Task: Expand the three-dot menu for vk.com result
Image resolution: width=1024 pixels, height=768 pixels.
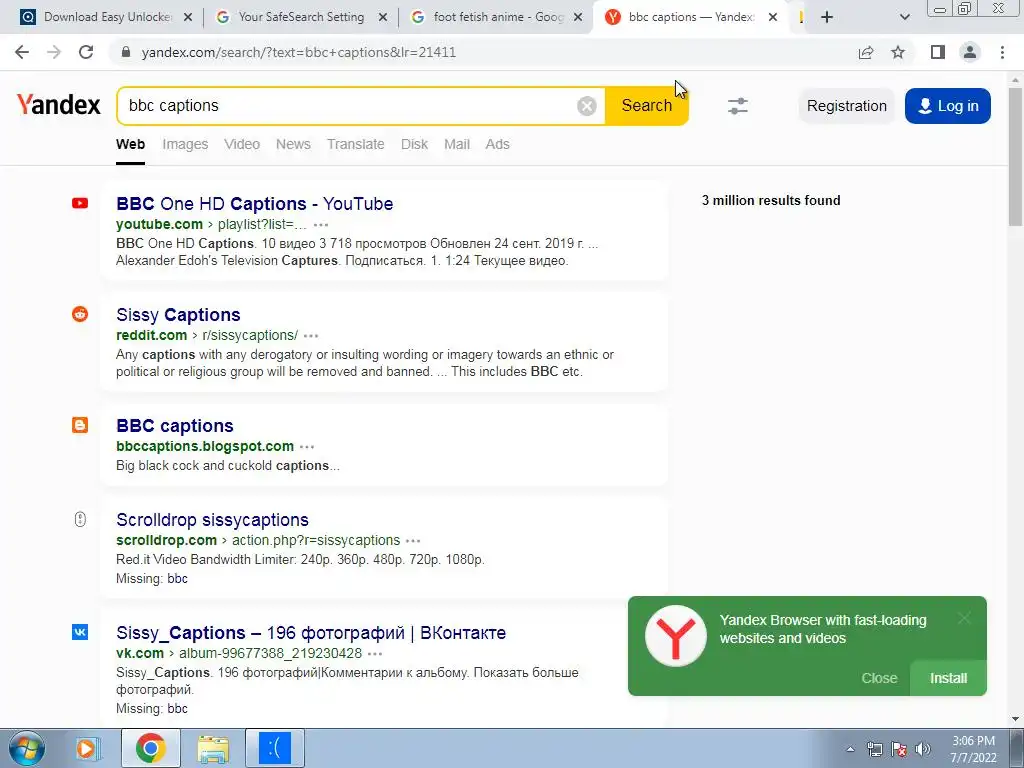Action: [x=375, y=654]
